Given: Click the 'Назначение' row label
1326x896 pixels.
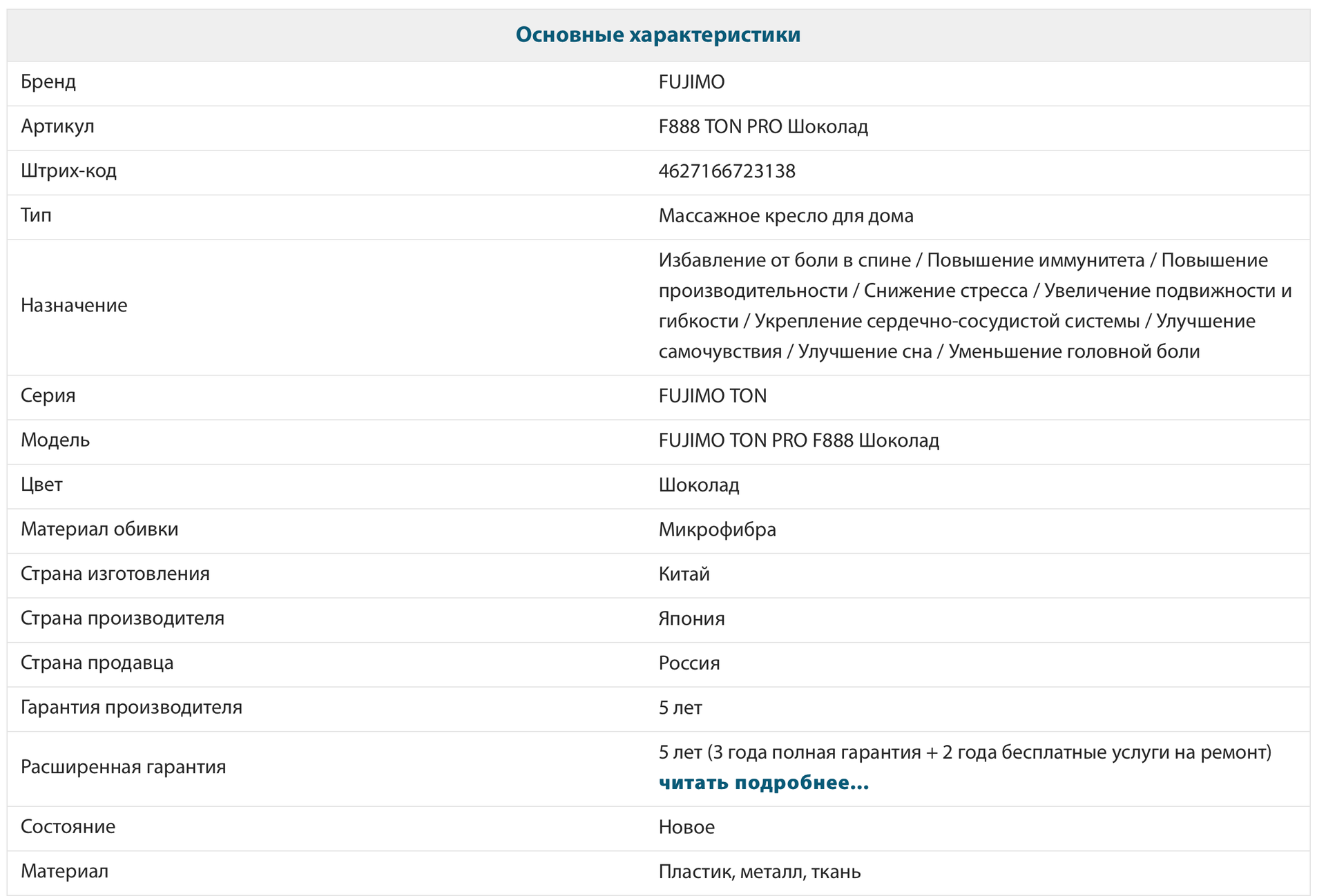Looking at the screenshot, I should 74,305.
